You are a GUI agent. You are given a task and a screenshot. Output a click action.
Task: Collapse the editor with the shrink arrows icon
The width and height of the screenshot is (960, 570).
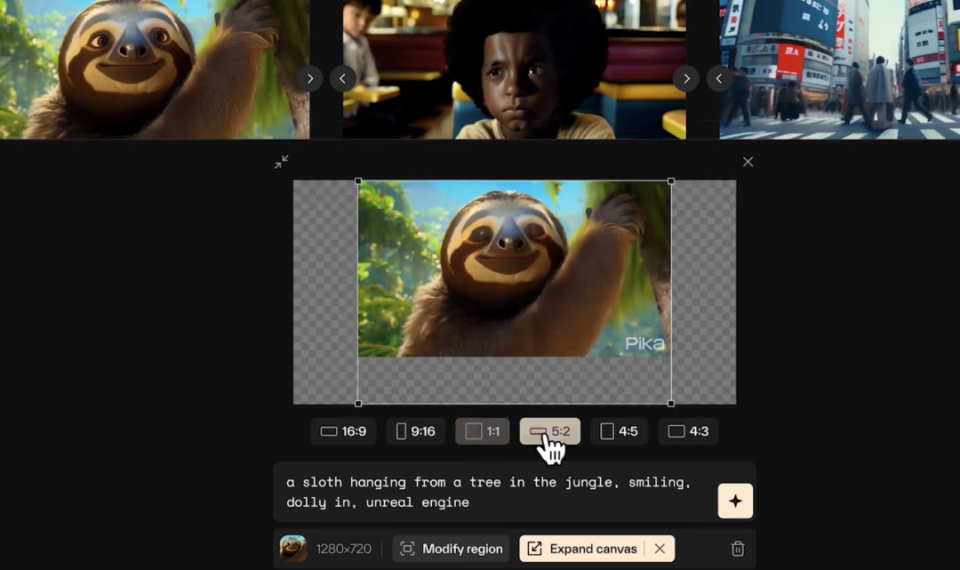pos(282,162)
